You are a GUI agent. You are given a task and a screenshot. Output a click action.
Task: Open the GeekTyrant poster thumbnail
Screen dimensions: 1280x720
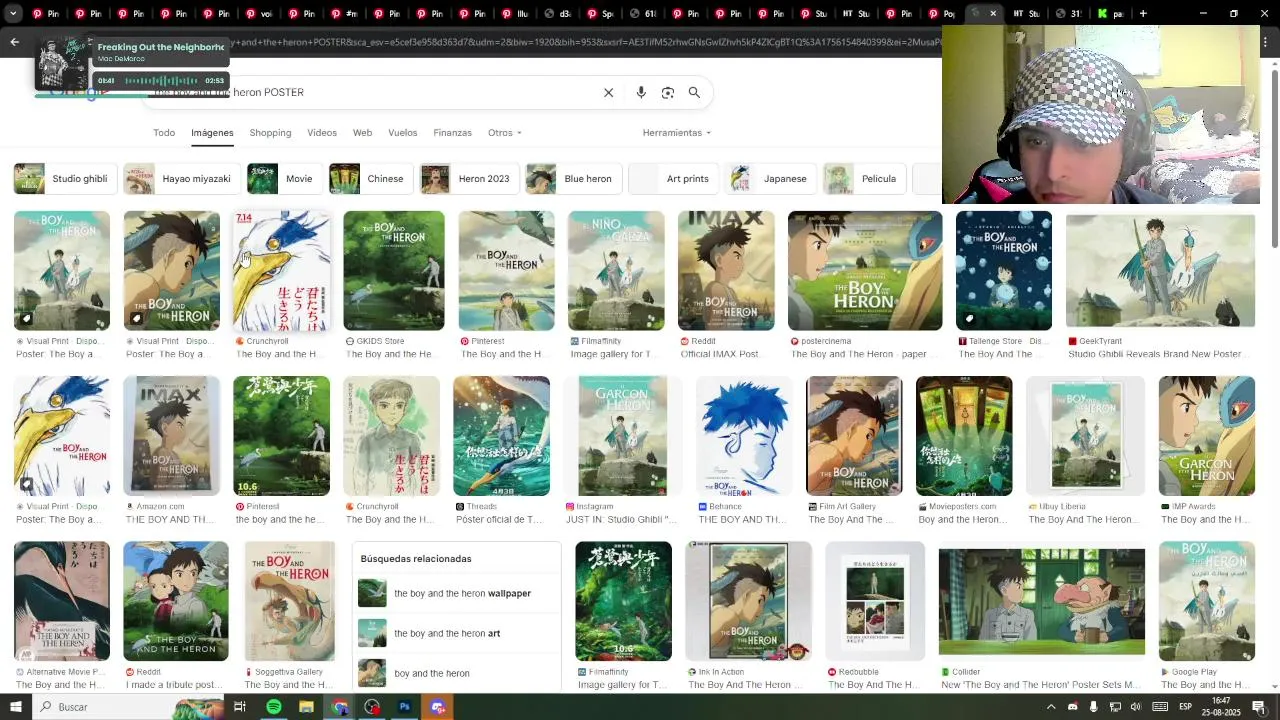pos(1160,270)
